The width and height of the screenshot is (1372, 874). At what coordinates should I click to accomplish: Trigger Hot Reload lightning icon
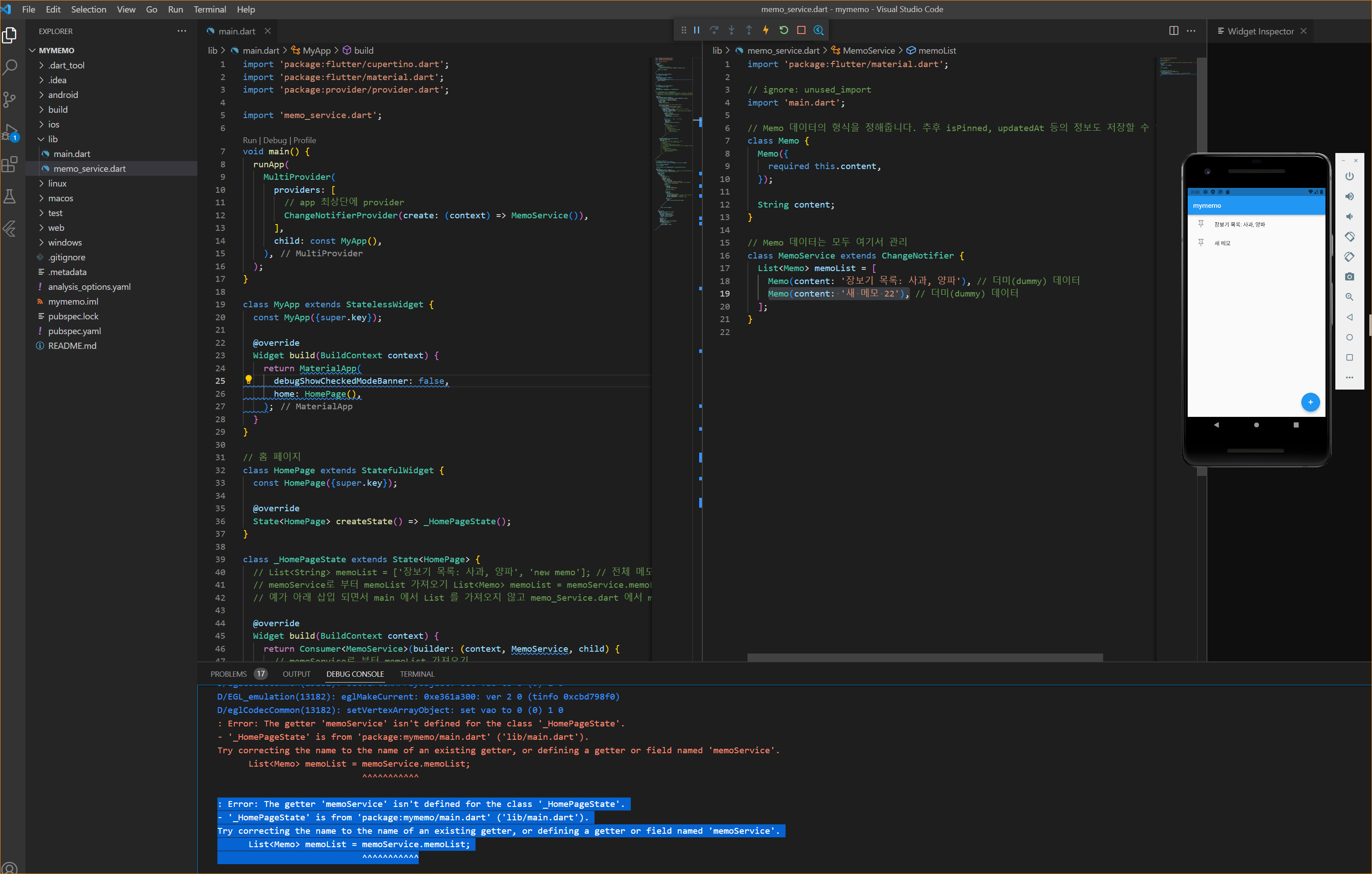pyautogui.click(x=766, y=30)
